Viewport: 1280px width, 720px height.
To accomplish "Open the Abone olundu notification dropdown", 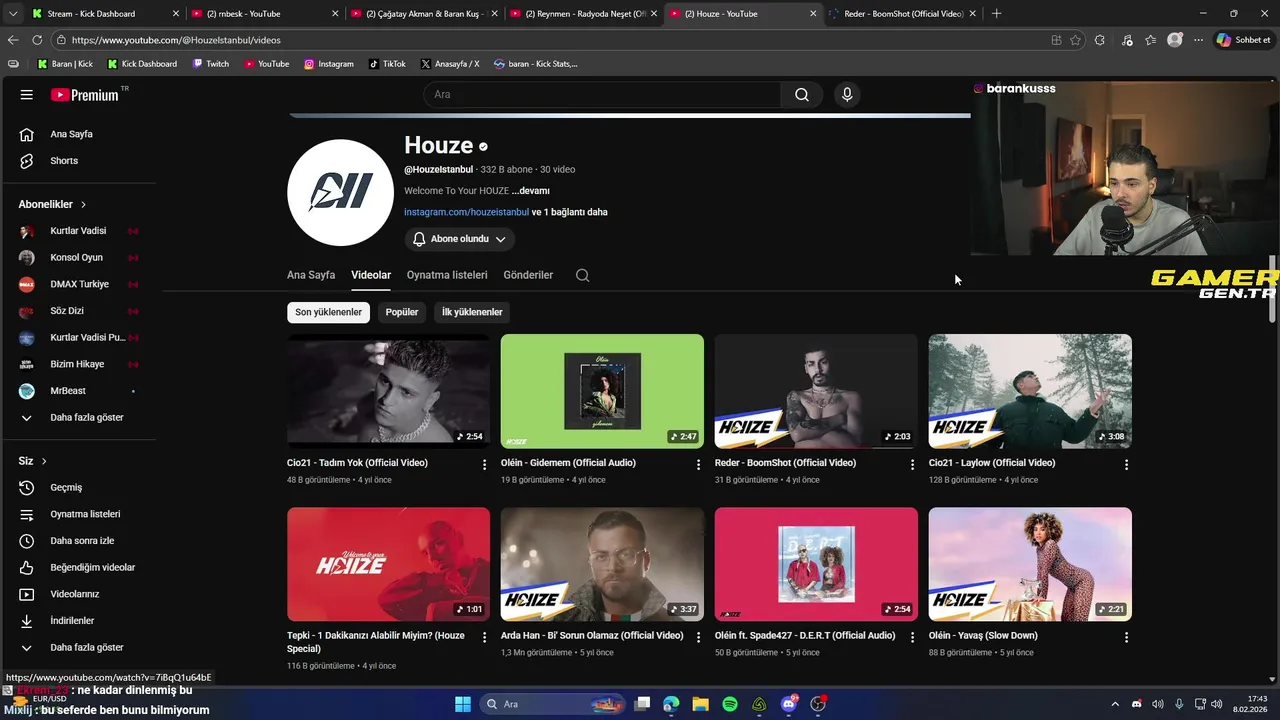I will coord(460,239).
